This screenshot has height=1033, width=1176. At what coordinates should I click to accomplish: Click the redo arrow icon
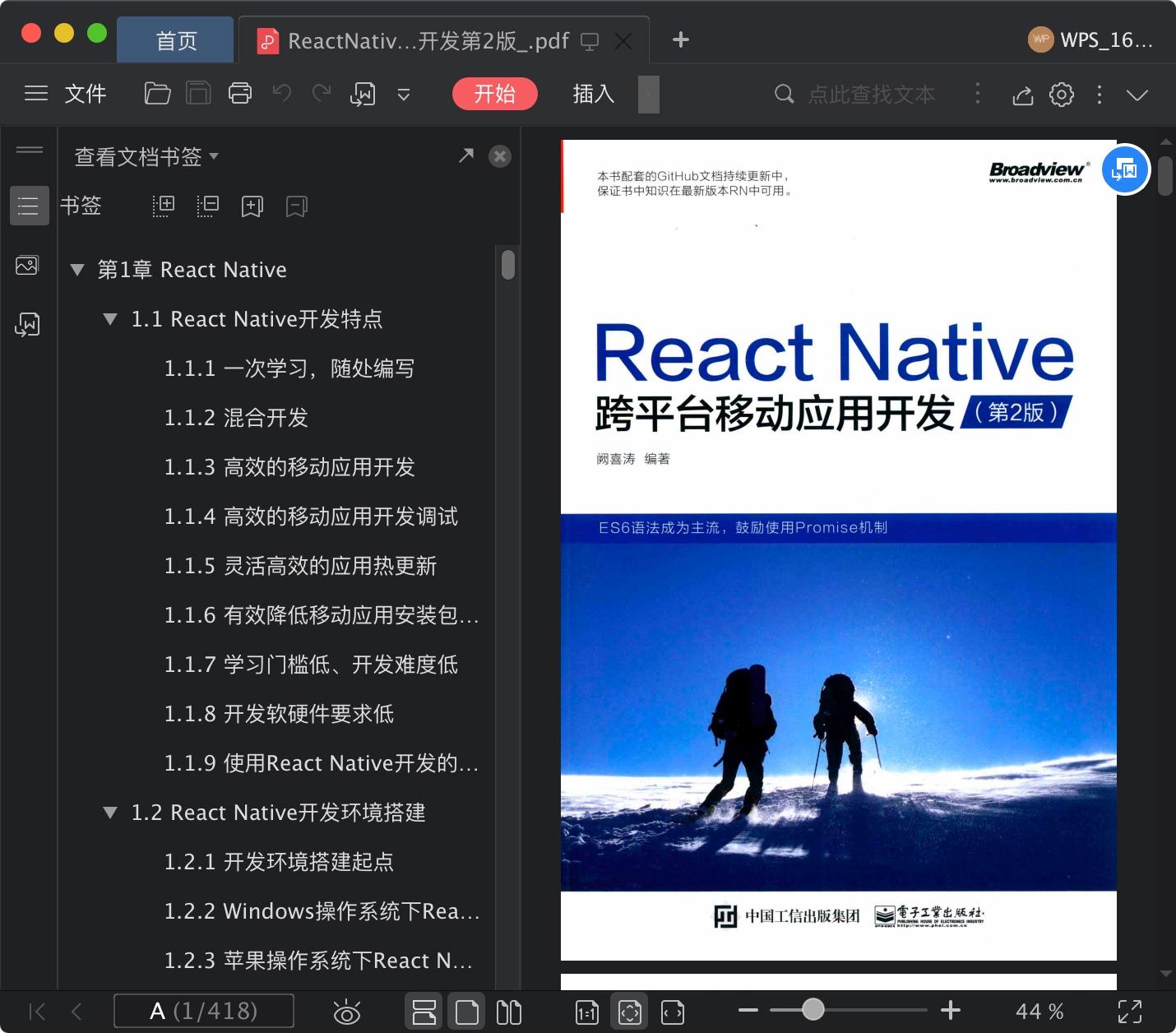click(322, 93)
